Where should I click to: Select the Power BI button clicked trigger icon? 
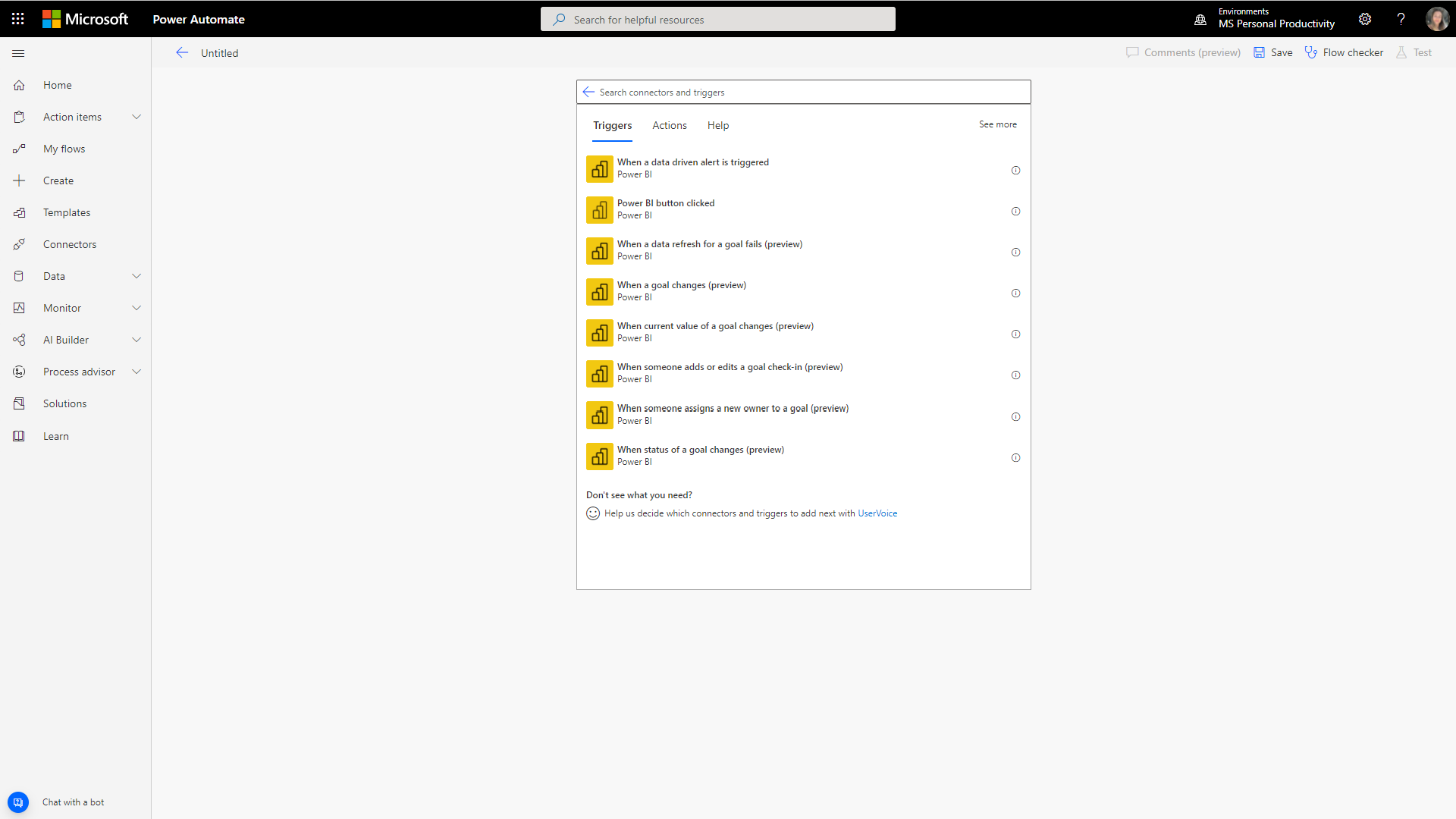tap(598, 209)
